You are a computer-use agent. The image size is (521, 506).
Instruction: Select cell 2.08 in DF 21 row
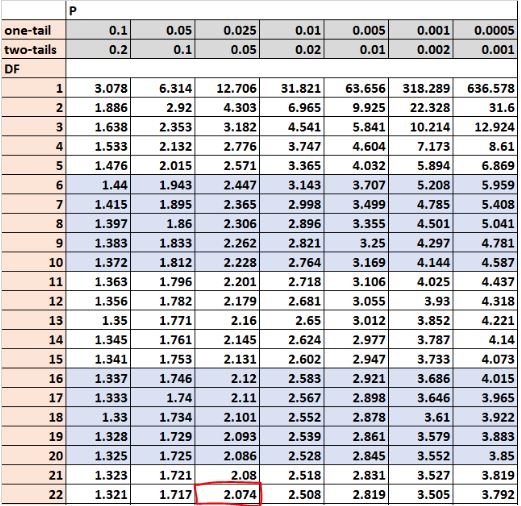click(227, 475)
